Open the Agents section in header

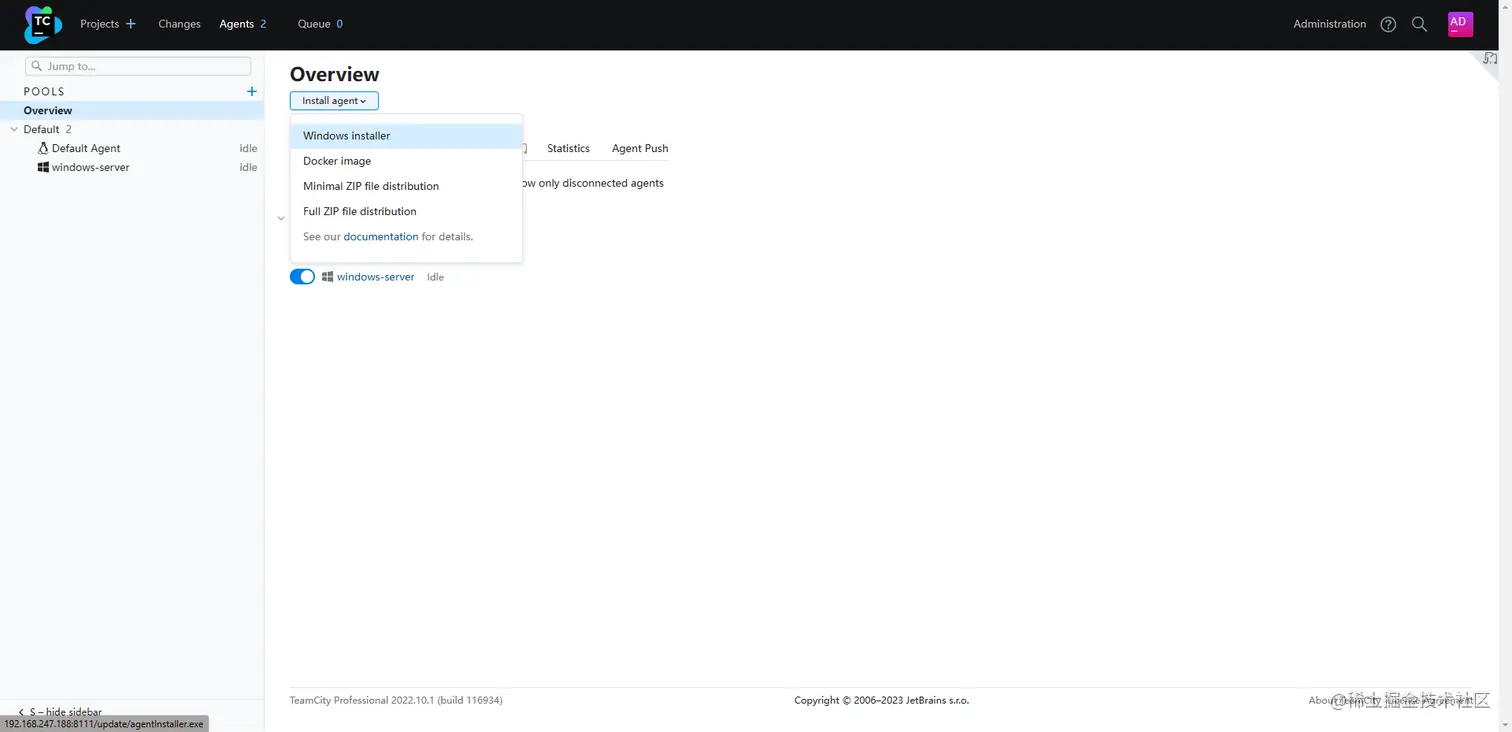[x=237, y=24]
